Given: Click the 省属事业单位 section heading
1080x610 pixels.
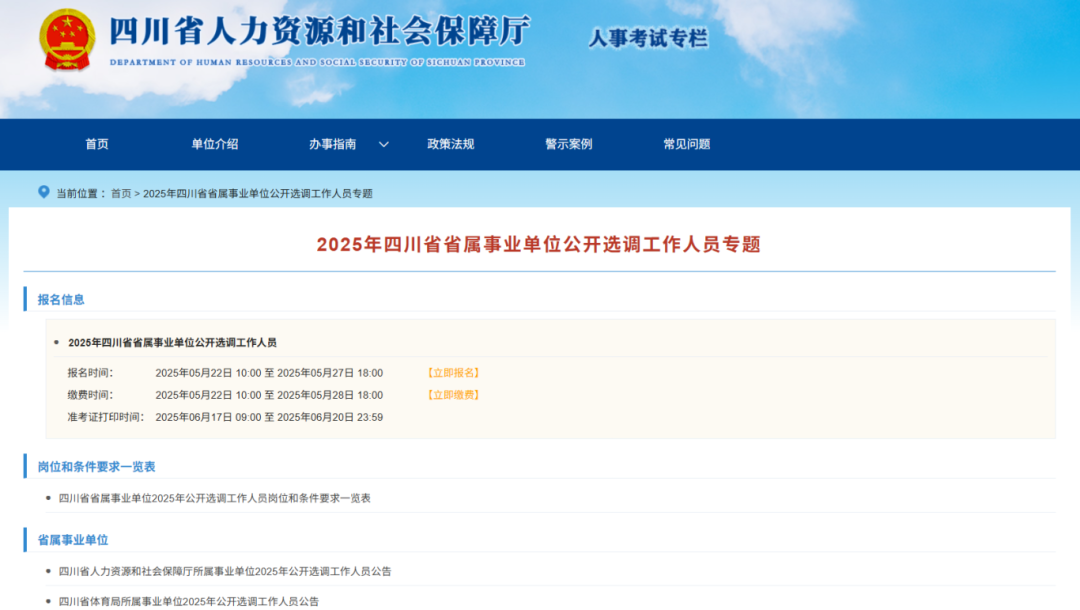Looking at the screenshot, I should (x=73, y=540).
